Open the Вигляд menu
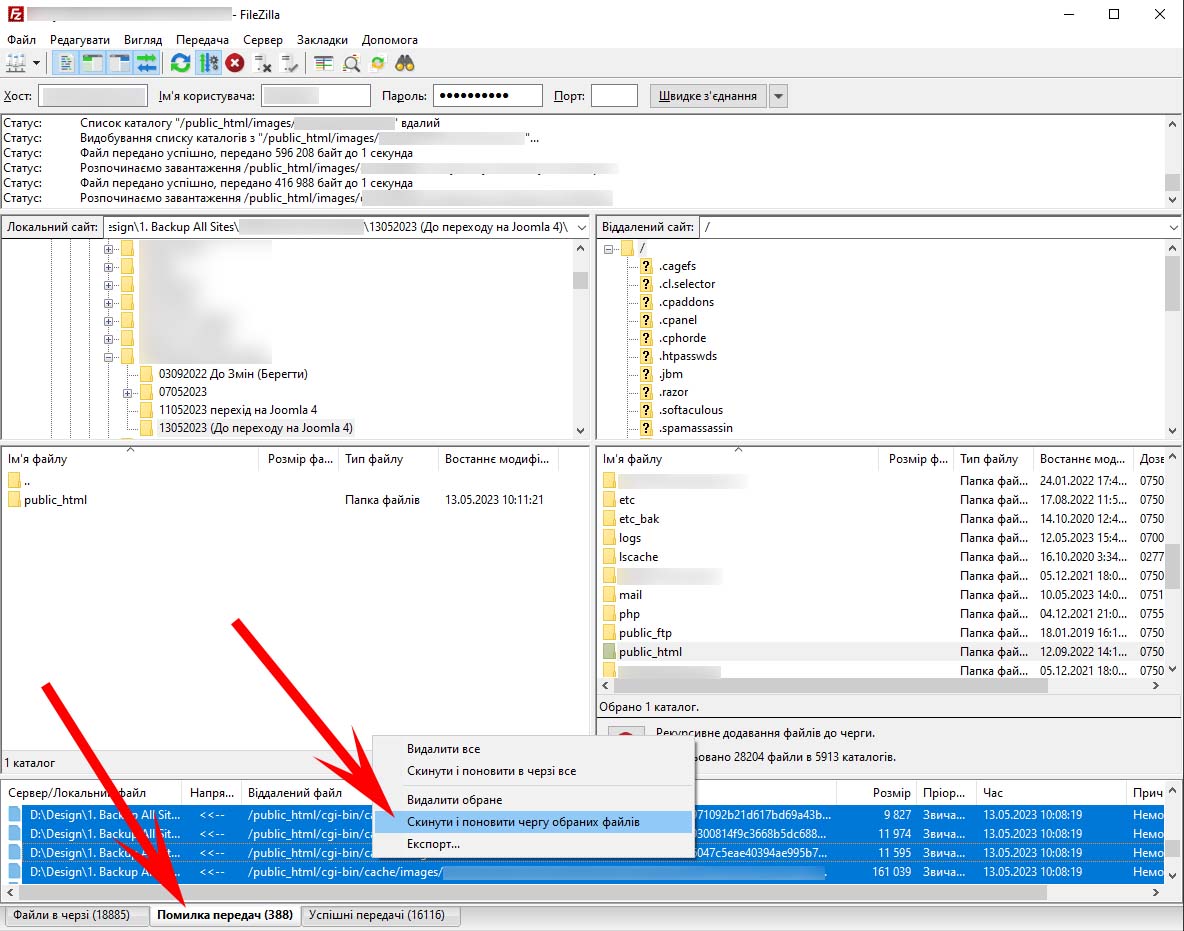 coord(143,40)
